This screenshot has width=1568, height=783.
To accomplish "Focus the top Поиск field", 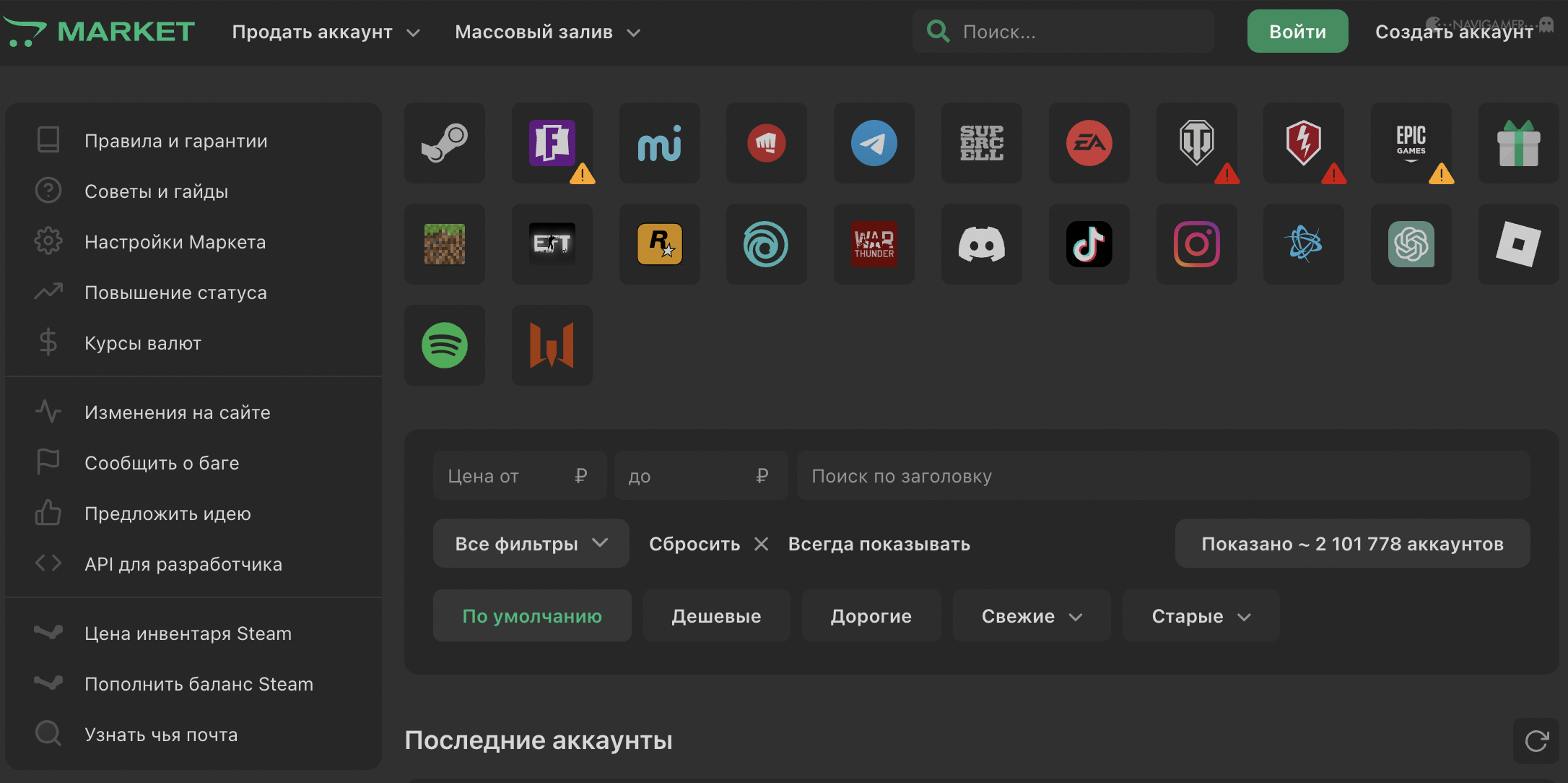I will (x=1063, y=31).
